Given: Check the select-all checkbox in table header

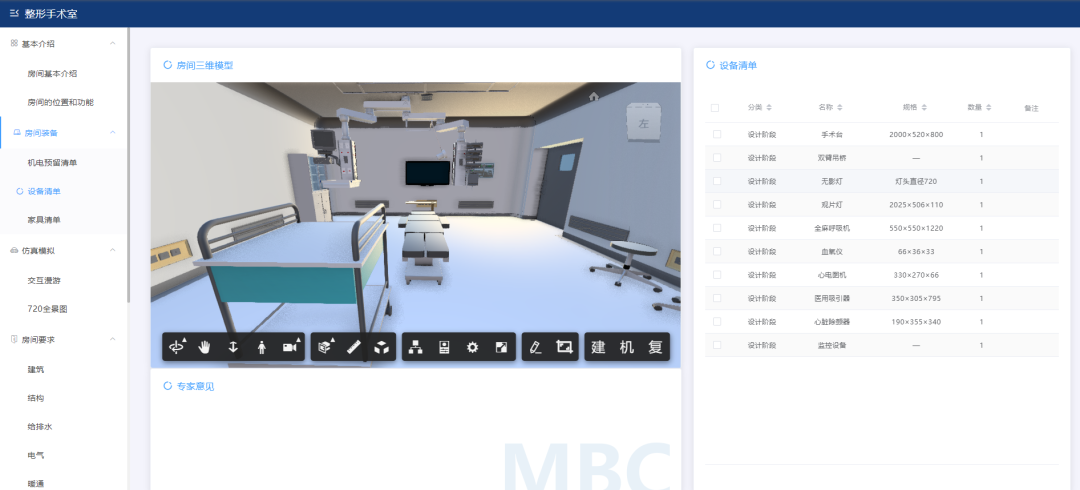Looking at the screenshot, I should (715, 108).
